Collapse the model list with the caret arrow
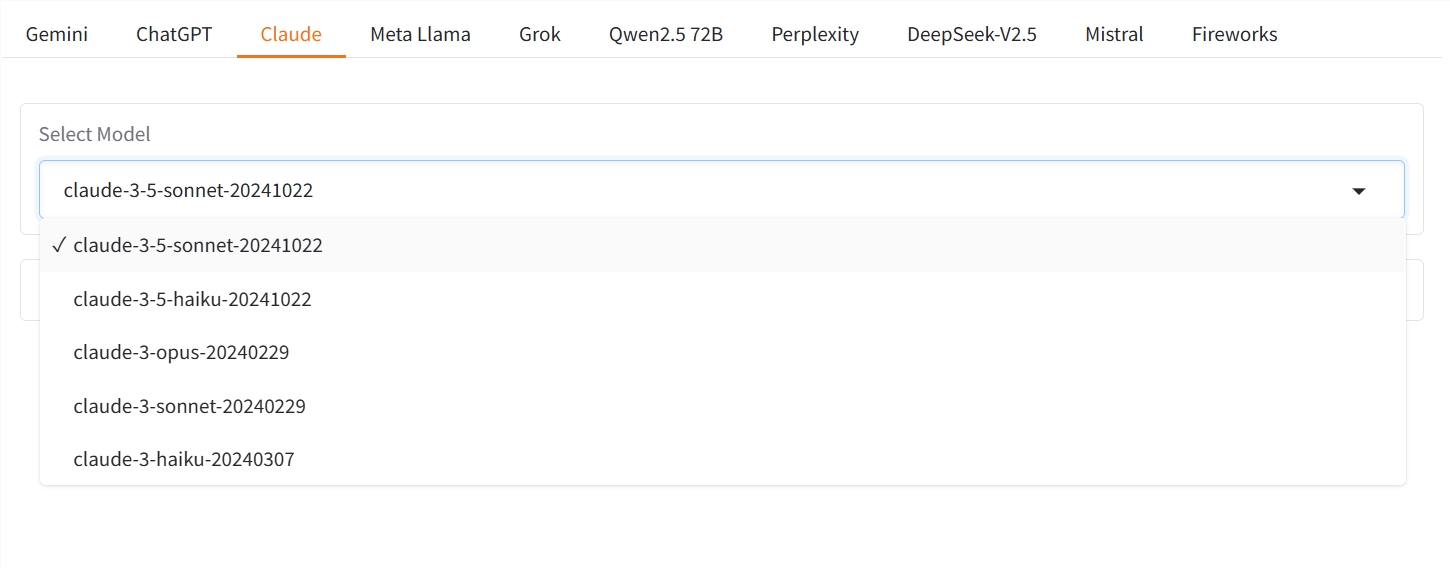This screenshot has width=1450, height=568. tap(1358, 190)
